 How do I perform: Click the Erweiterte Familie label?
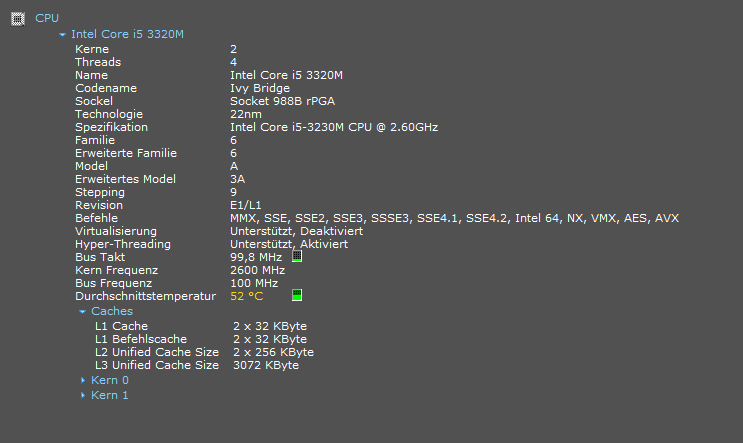click(126, 153)
